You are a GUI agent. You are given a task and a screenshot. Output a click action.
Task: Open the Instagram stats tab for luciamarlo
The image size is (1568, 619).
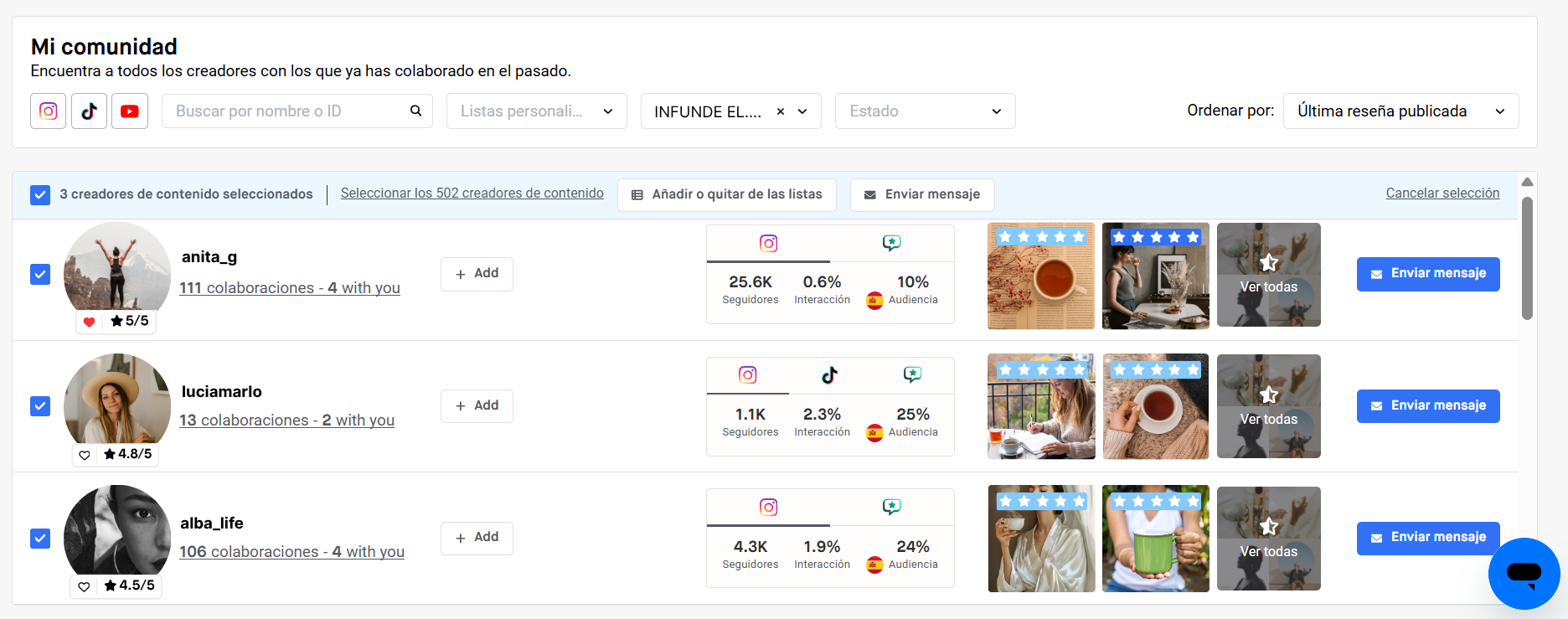(x=748, y=375)
